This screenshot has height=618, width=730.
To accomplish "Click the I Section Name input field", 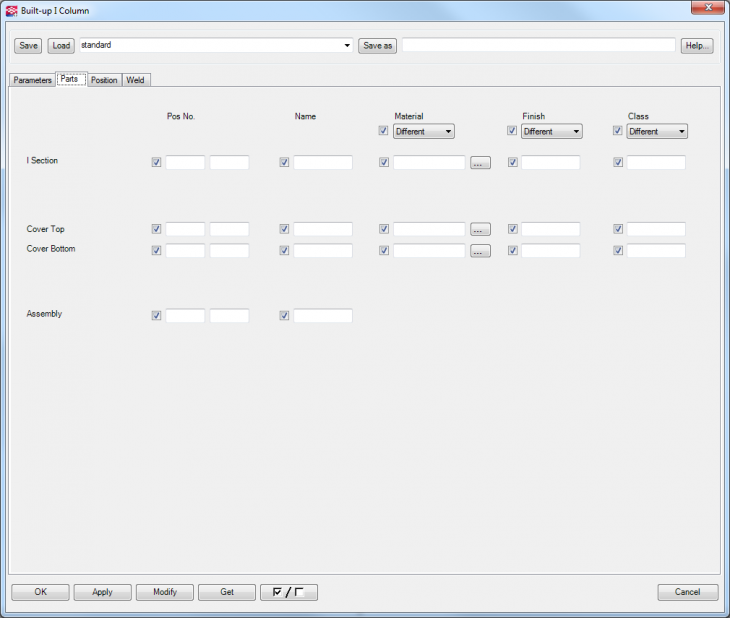I will tap(322, 162).
